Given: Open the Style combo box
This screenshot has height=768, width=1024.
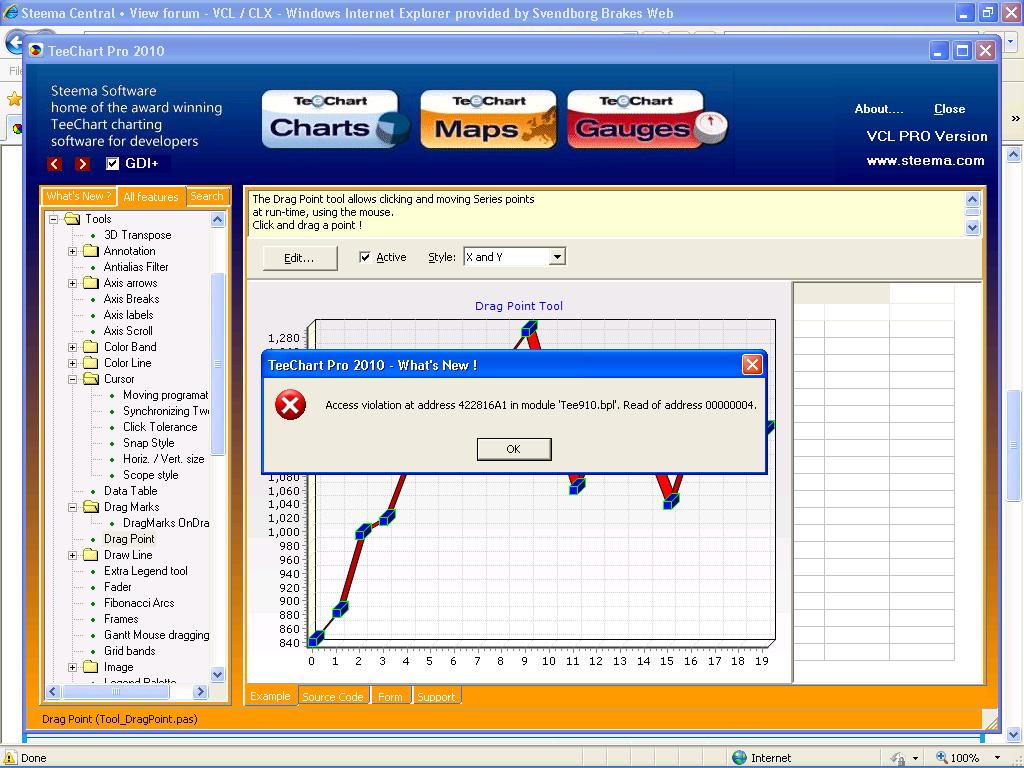Looking at the screenshot, I should coord(556,257).
